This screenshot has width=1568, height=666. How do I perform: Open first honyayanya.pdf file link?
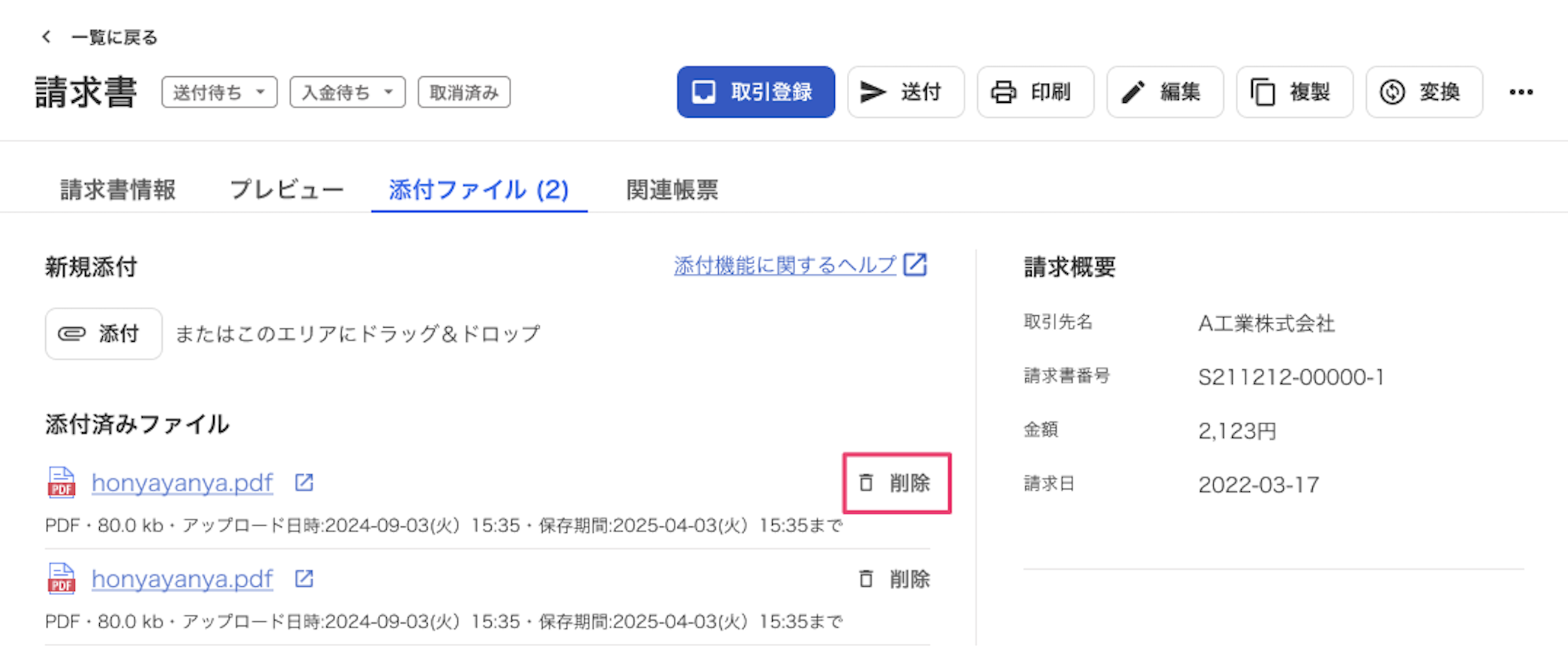pyautogui.click(x=182, y=482)
